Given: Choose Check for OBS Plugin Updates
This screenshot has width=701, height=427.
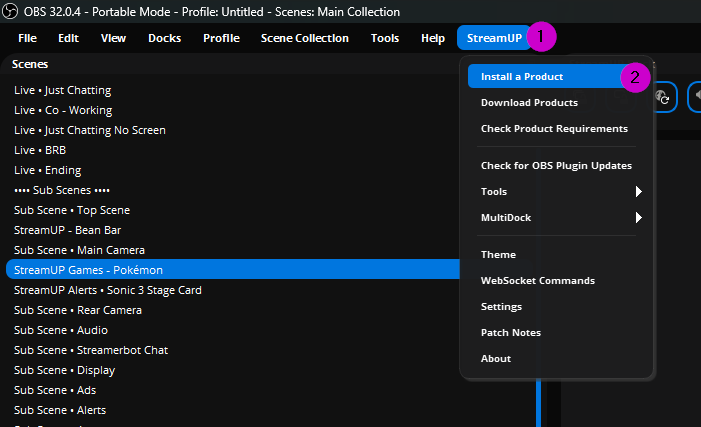Looking at the screenshot, I should click(x=556, y=165).
